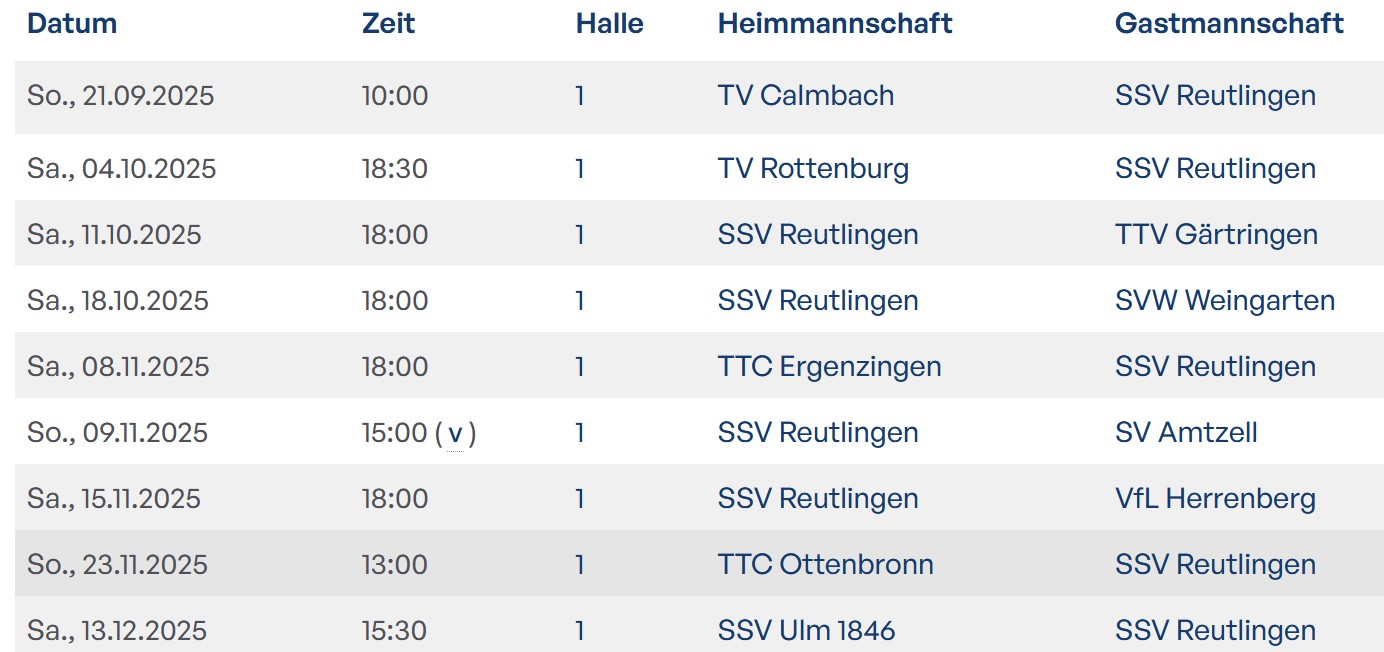Click SSV Reutlingen in the SSV Ulm 1846 row
1384x652 pixels.
[1215, 631]
